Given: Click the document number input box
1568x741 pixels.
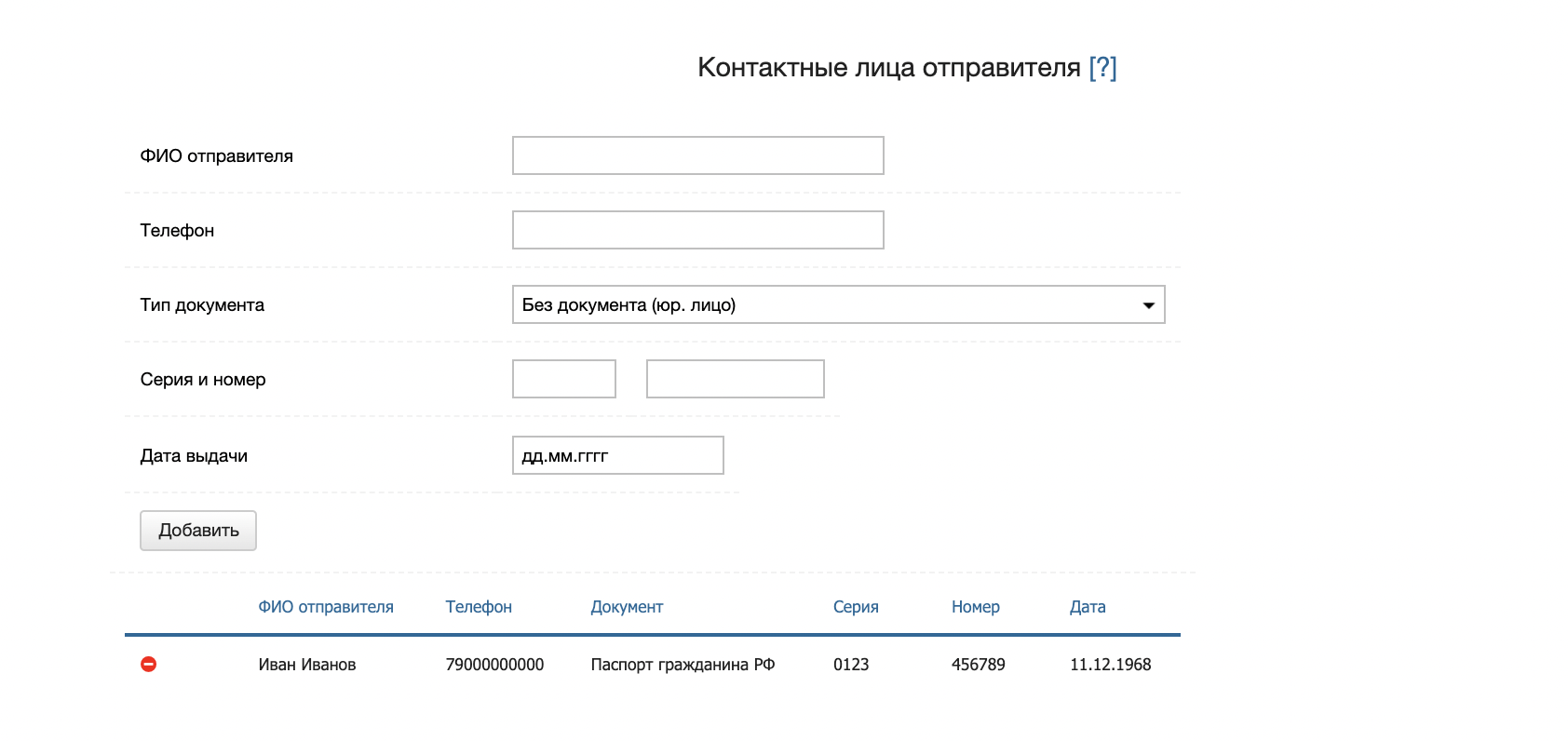Looking at the screenshot, I should point(735,379).
